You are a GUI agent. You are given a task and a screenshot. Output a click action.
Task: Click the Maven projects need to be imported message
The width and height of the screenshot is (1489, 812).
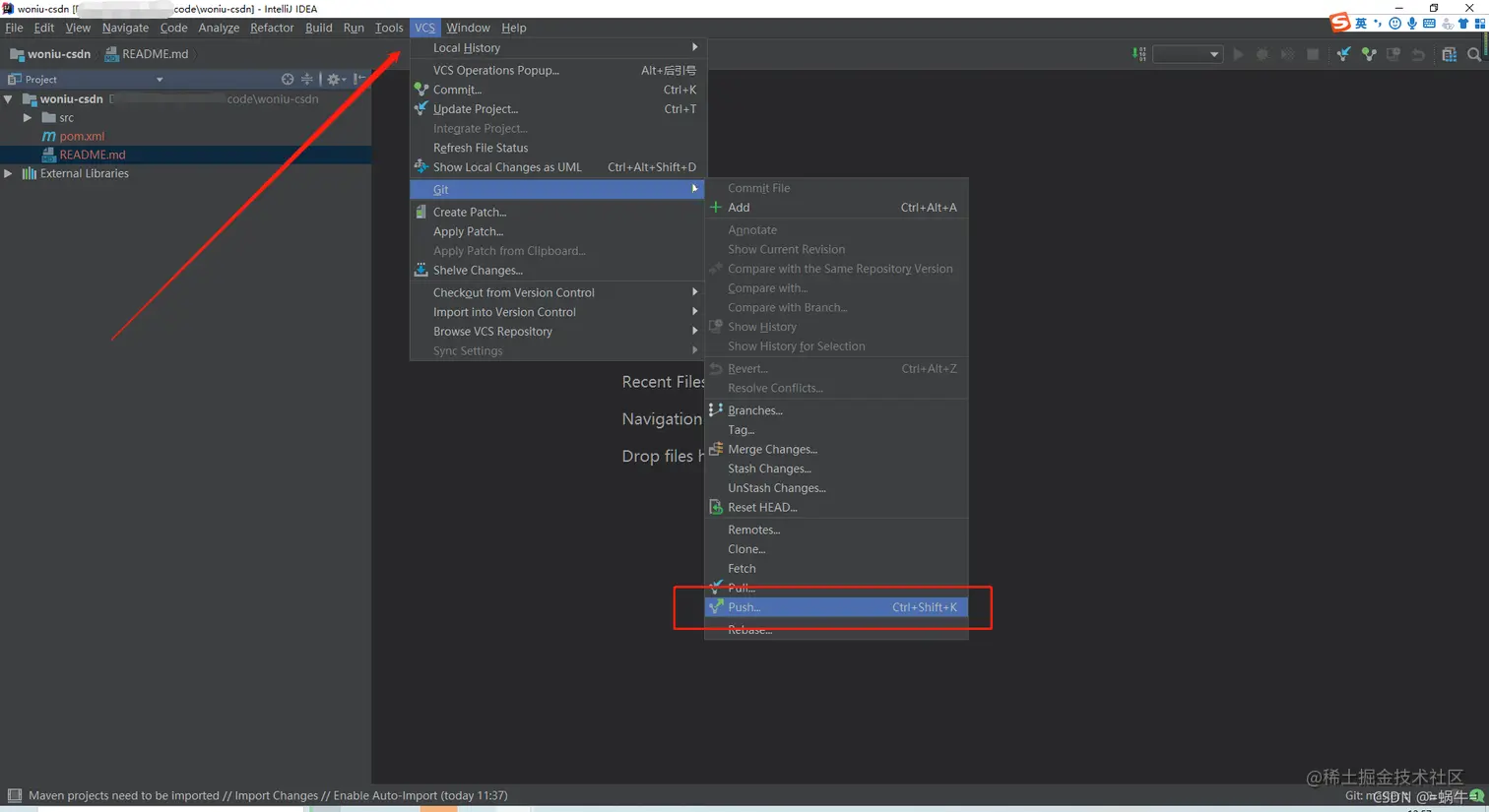tap(268, 795)
